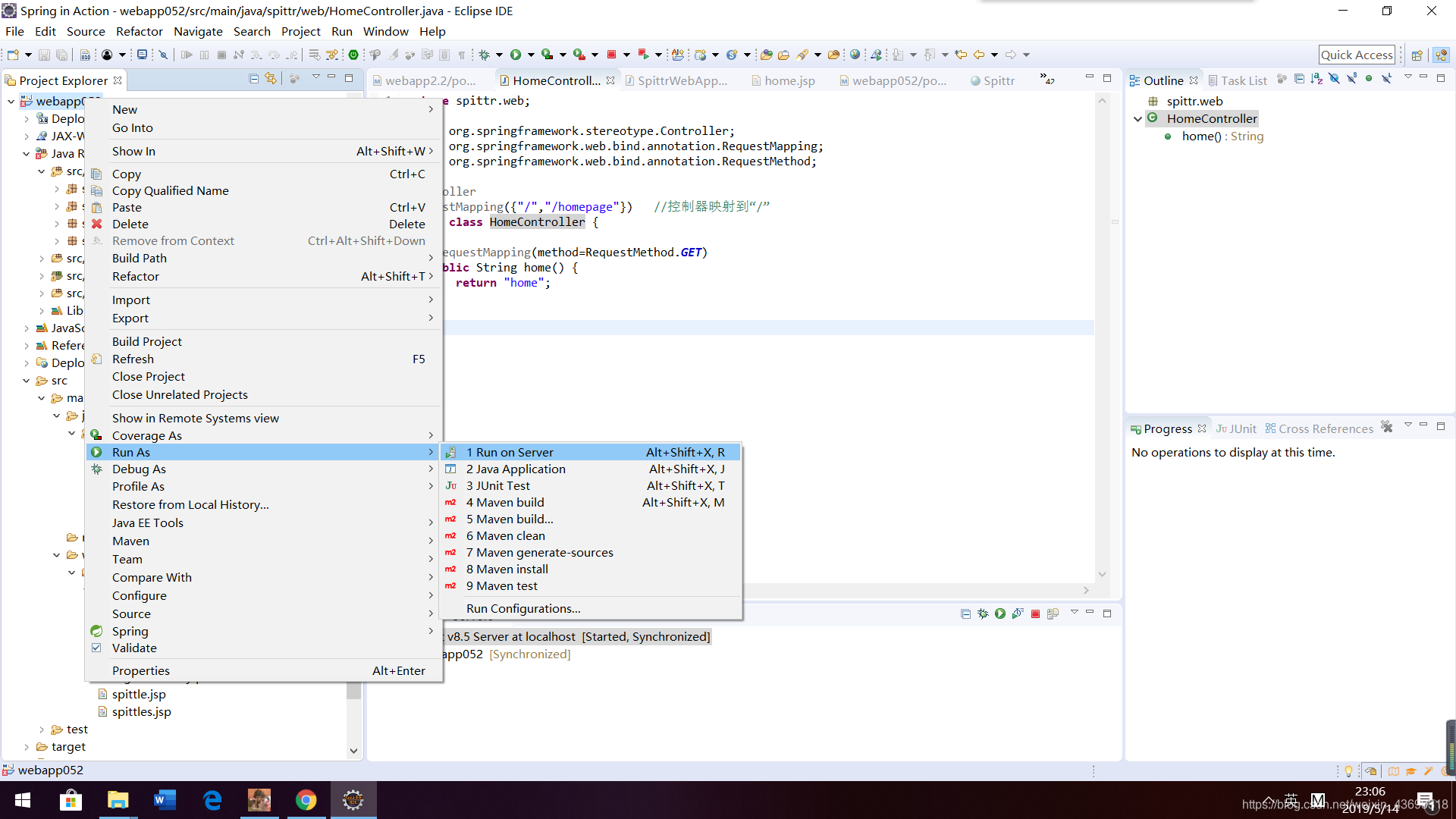Image resolution: width=1456 pixels, height=819 pixels.
Task: Open Outline view menu triangle
Action: (1408, 77)
